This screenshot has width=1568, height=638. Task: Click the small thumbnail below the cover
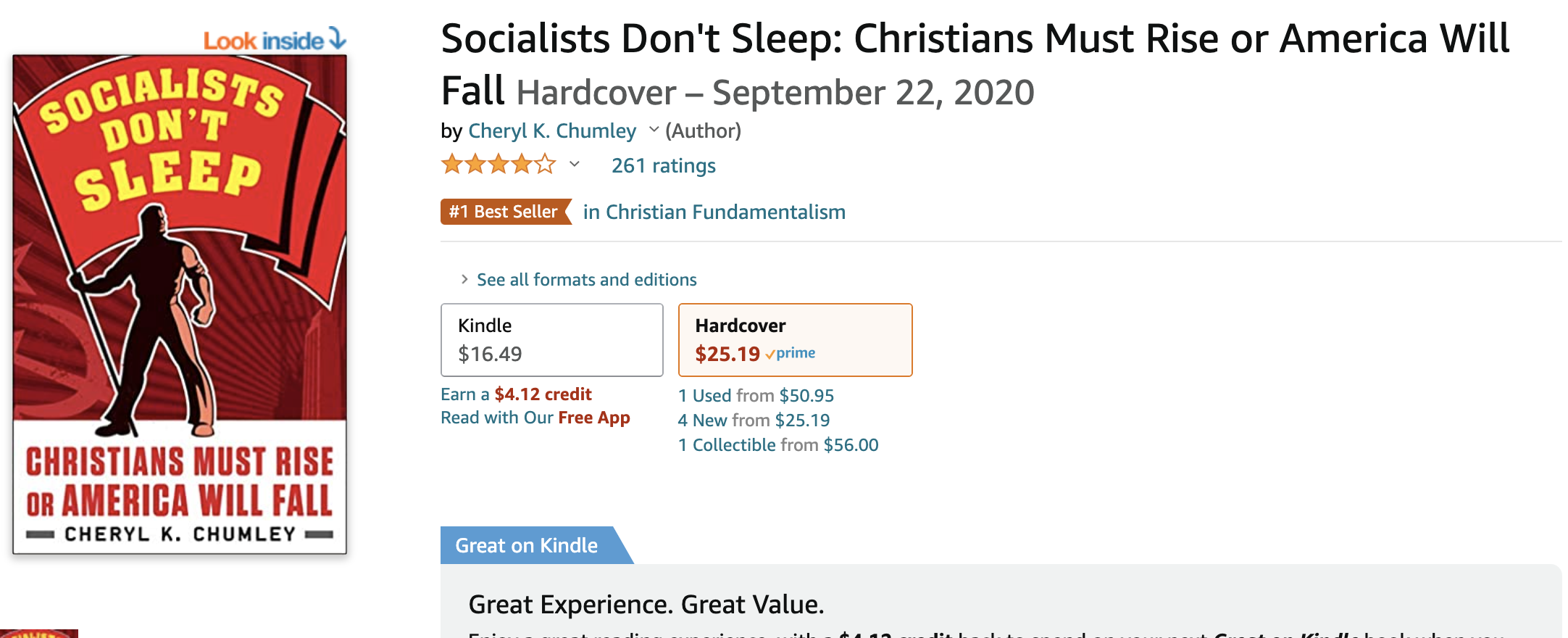[39, 634]
